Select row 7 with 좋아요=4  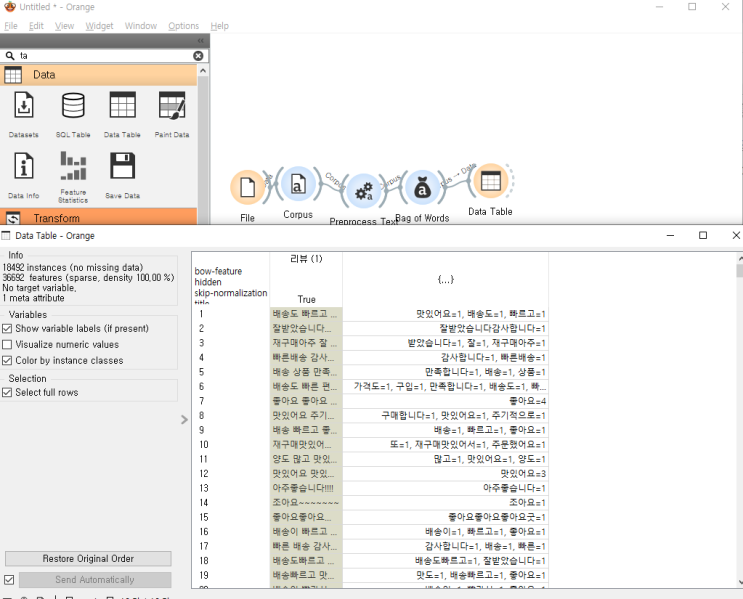(x=445, y=401)
